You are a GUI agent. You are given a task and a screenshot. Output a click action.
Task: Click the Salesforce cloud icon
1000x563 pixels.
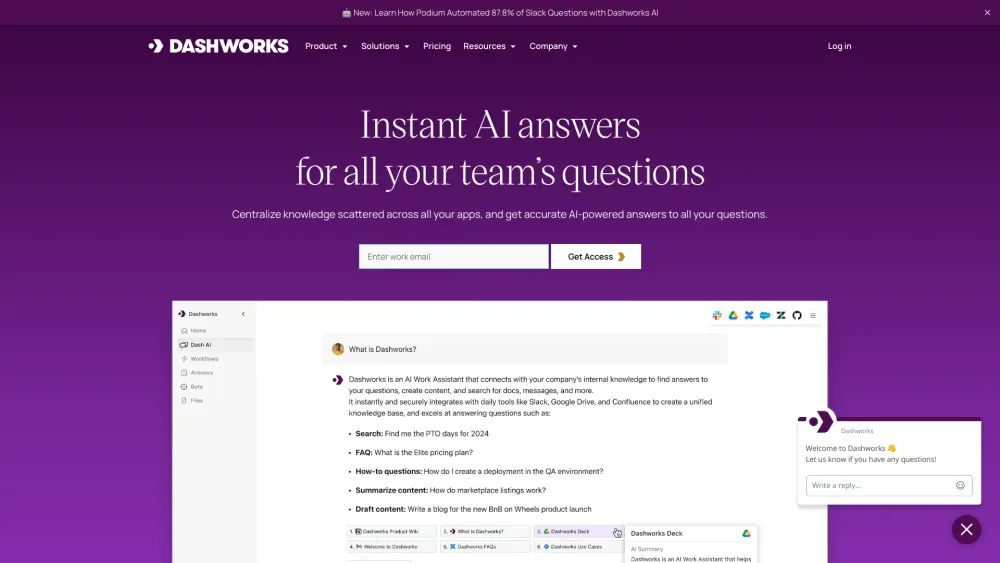tap(765, 315)
